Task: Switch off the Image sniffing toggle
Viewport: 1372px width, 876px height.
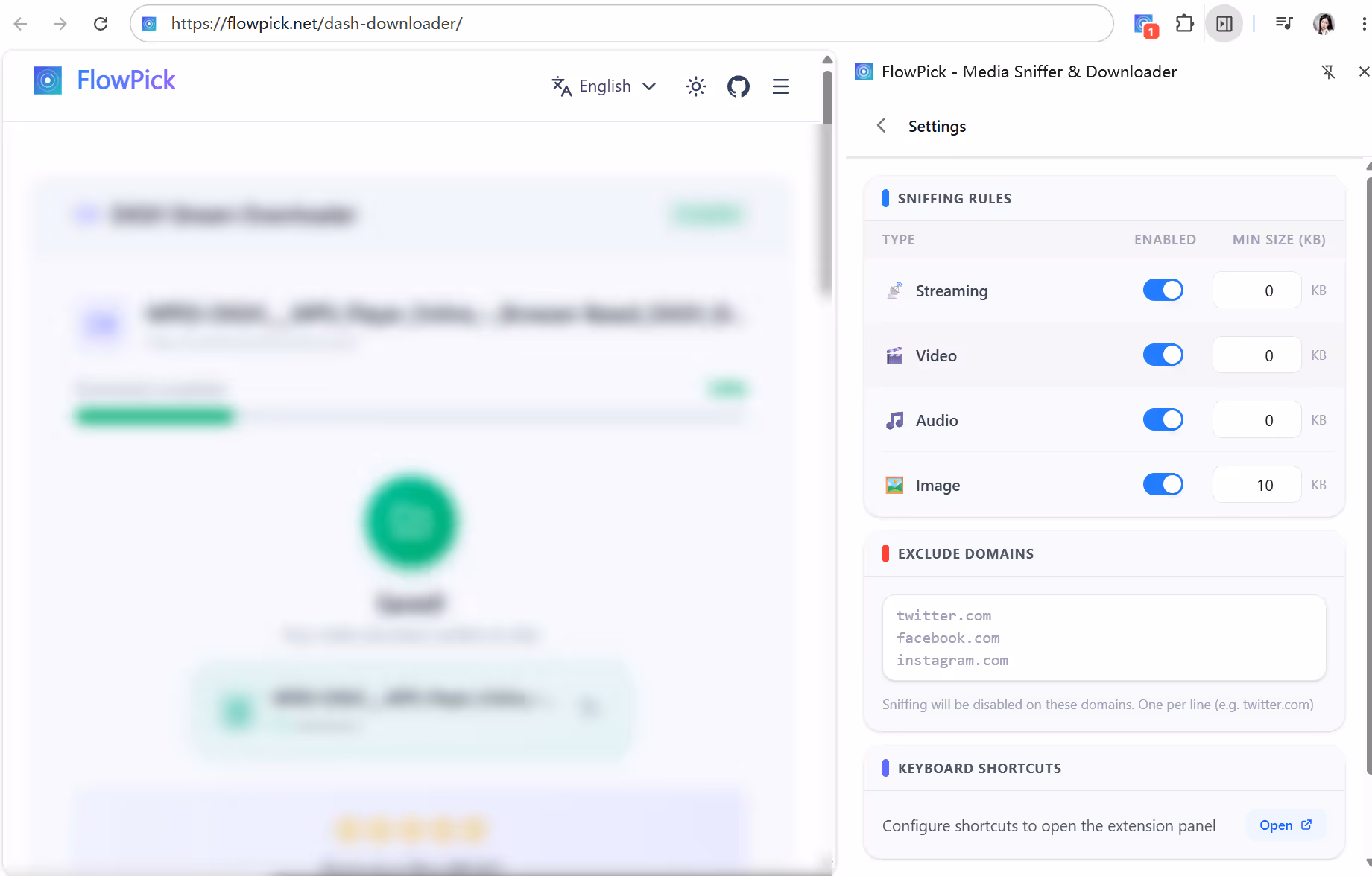Action: pyautogui.click(x=1163, y=484)
